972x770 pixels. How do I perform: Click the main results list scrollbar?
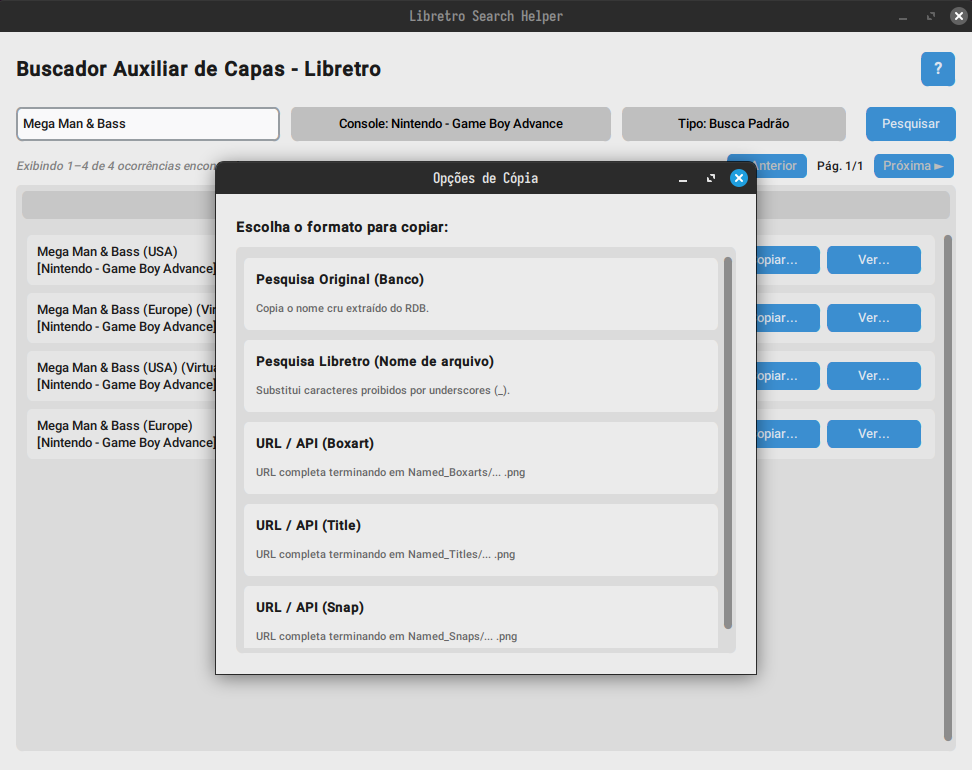click(x=947, y=487)
